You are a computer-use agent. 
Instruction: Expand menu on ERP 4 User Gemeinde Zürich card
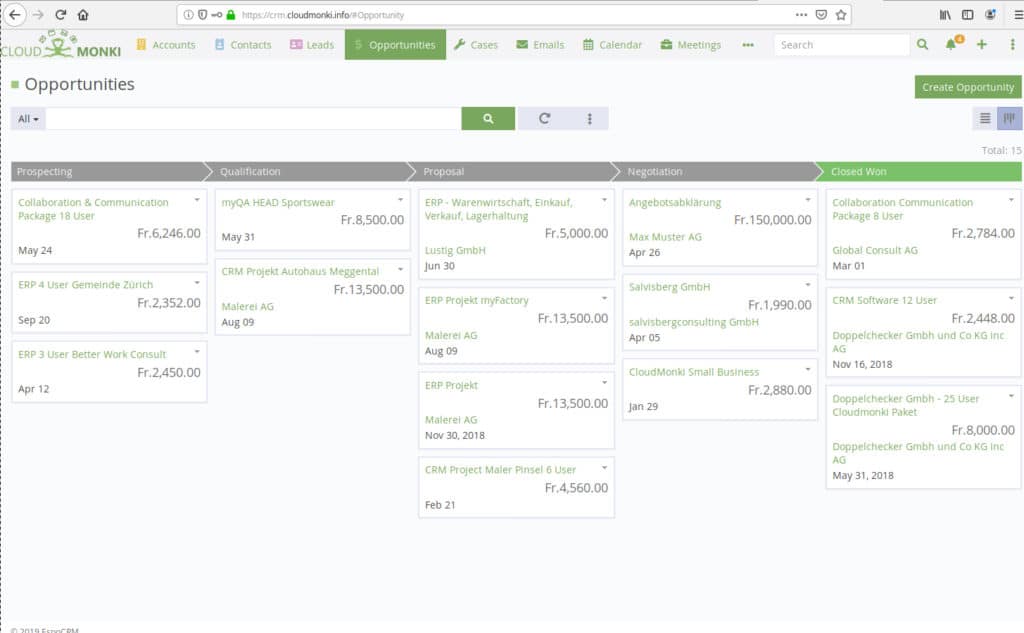click(x=197, y=282)
